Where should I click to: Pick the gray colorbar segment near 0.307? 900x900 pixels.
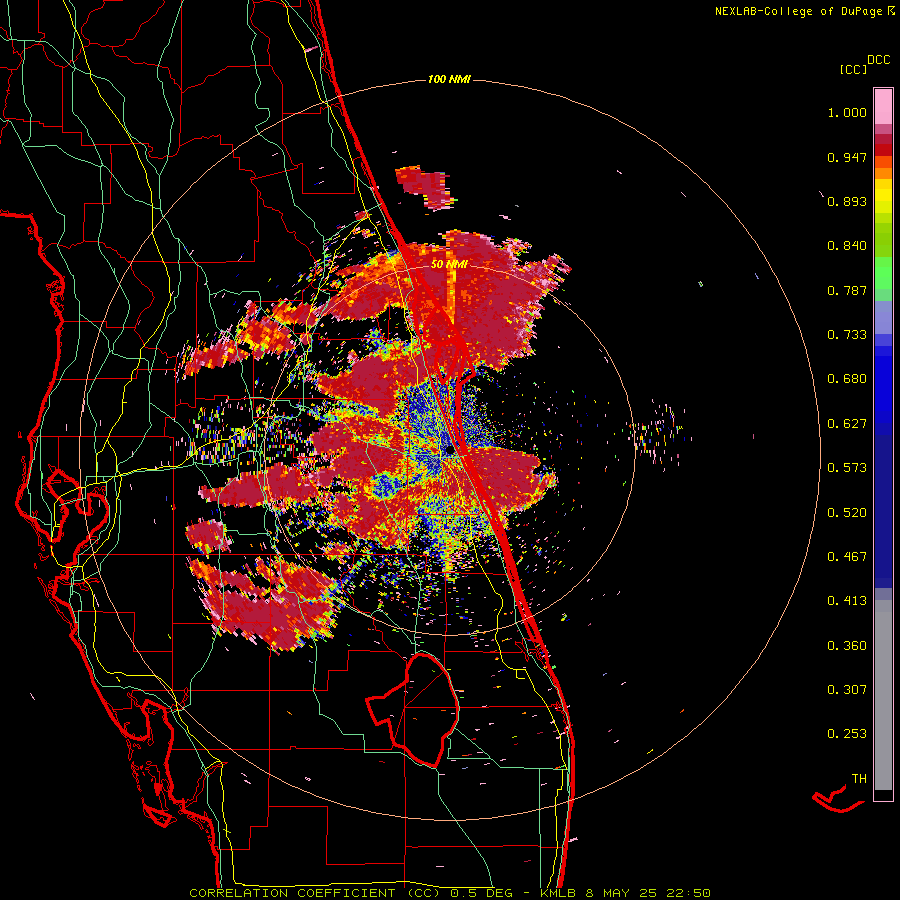(883, 695)
